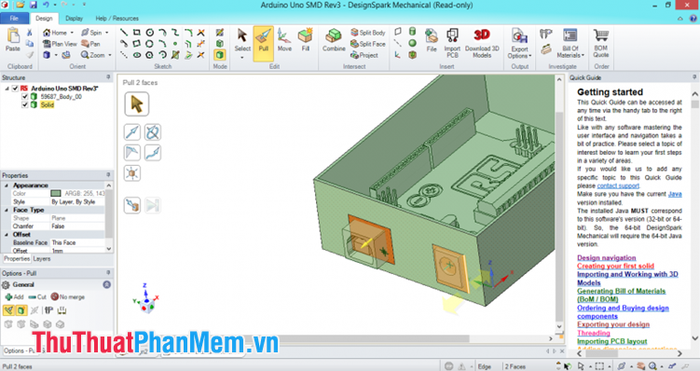This screenshot has width=700, height=371.
Task: Open Ordering and Buying design components link
Action: (x=623, y=312)
